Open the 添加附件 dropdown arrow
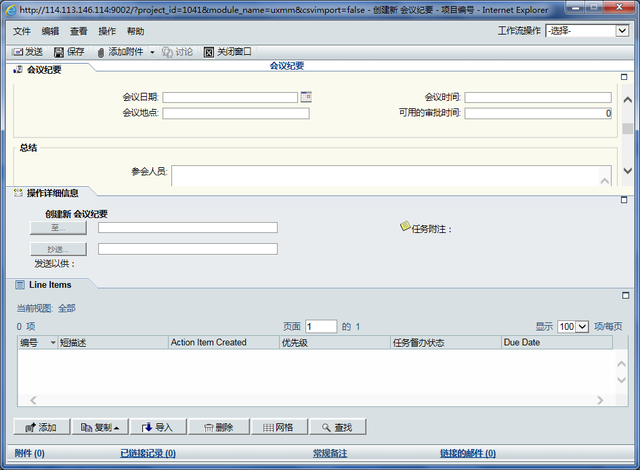Image resolution: width=640 pixels, height=470 pixels. pos(152,52)
